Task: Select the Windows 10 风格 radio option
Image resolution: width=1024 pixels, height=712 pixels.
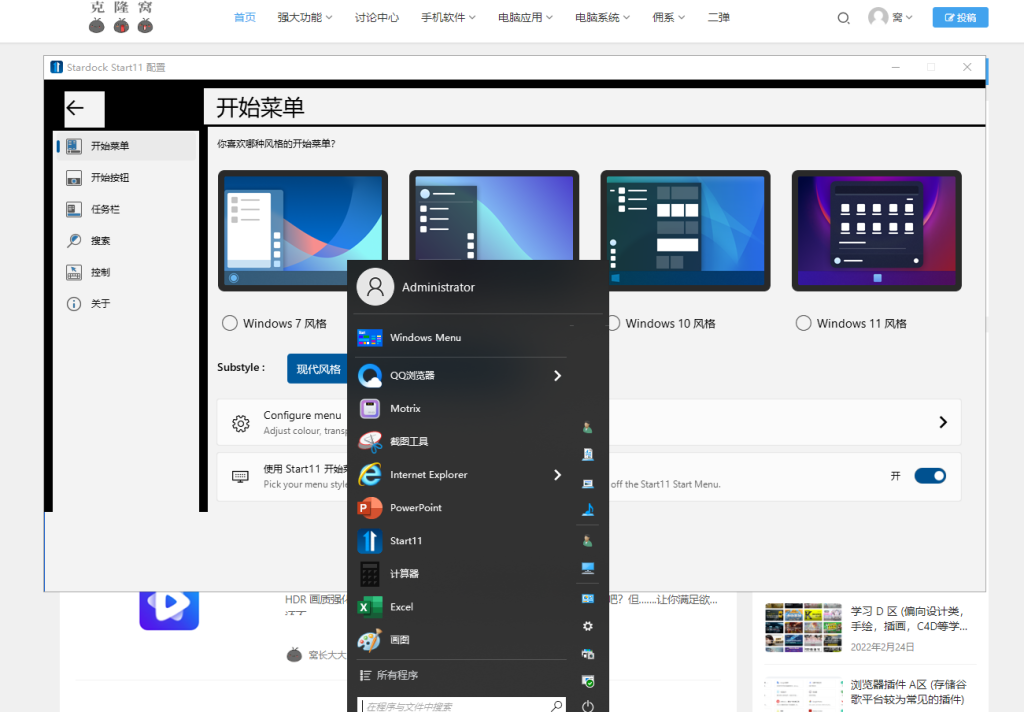Action: [x=613, y=323]
